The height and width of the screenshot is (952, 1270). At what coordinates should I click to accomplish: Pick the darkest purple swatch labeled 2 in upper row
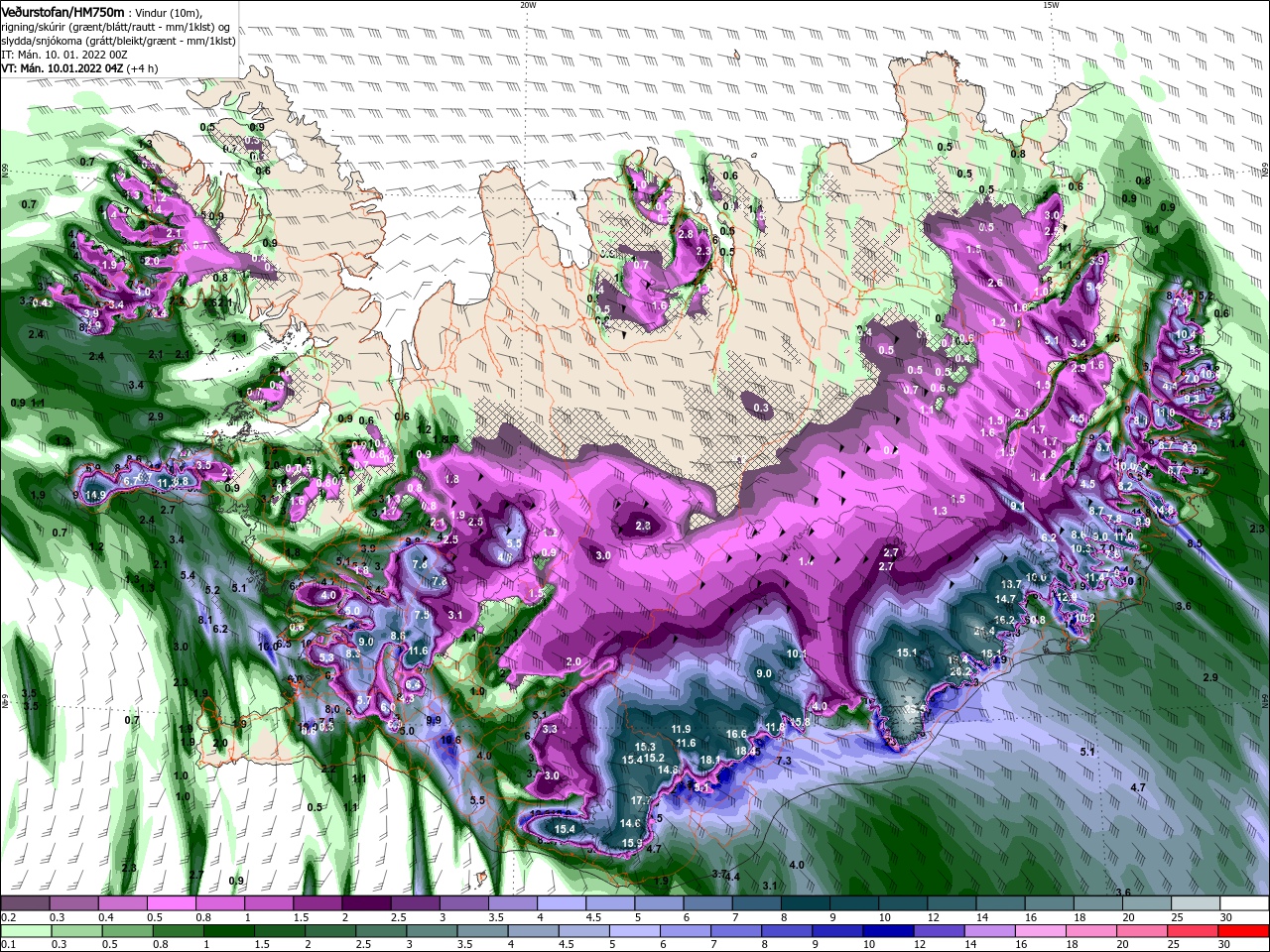[x=366, y=903]
